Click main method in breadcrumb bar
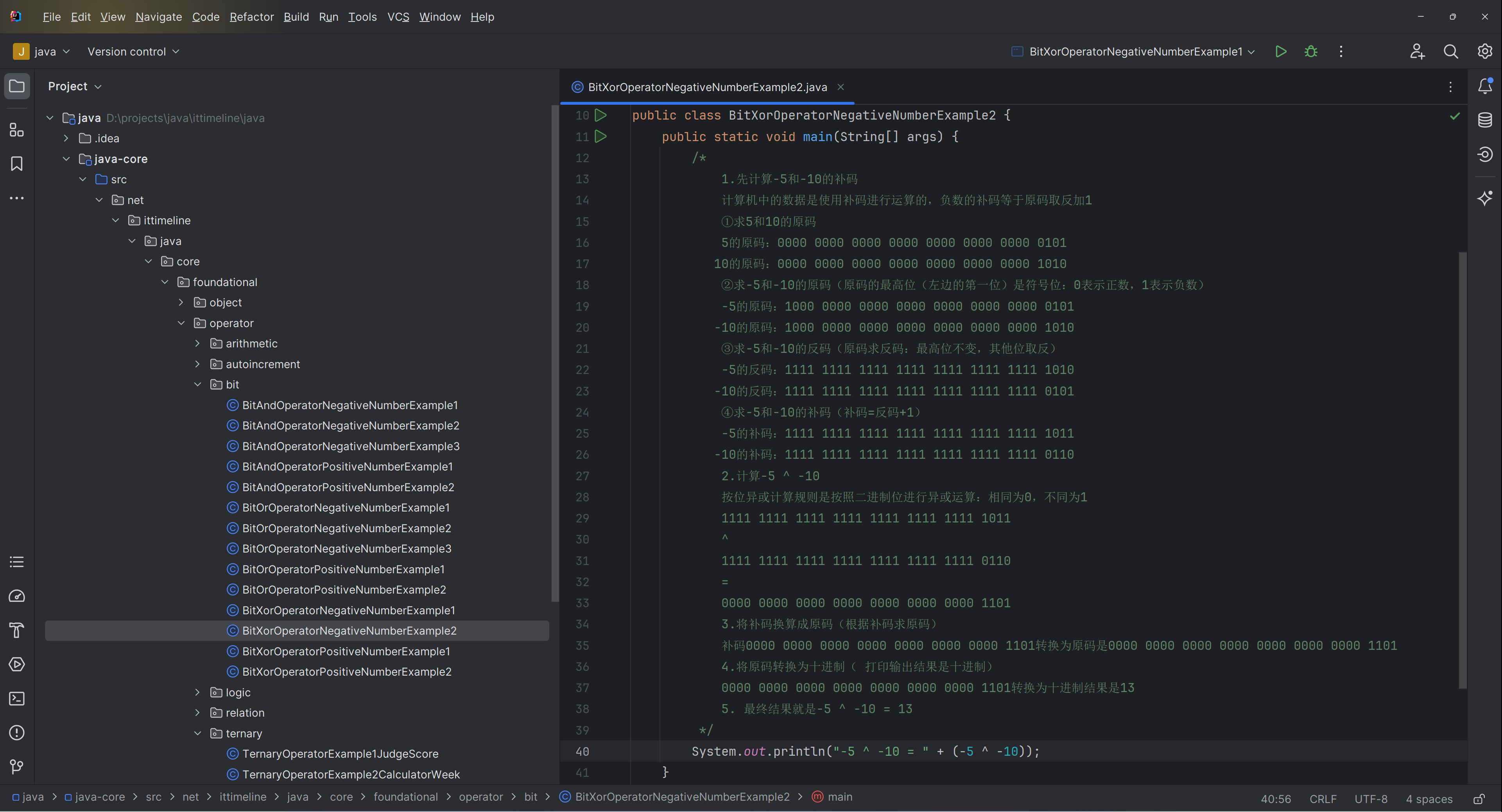Screen dimensions: 1502x812 pyautogui.click(x=833, y=797)
